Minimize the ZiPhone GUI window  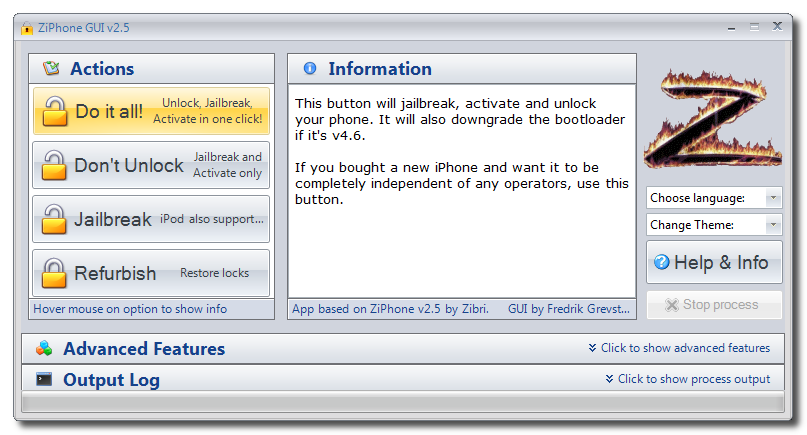[x=731, y=28]
